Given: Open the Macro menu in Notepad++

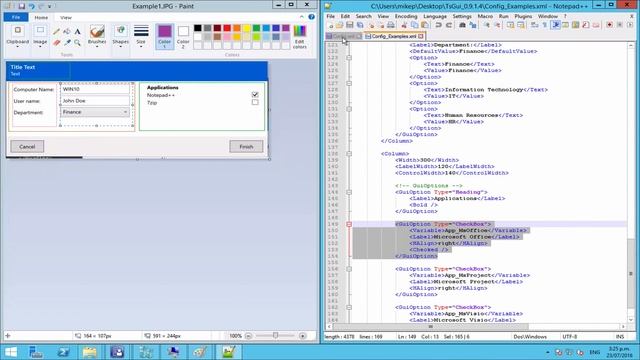Looking at the screenshot, I should [485, 16].
